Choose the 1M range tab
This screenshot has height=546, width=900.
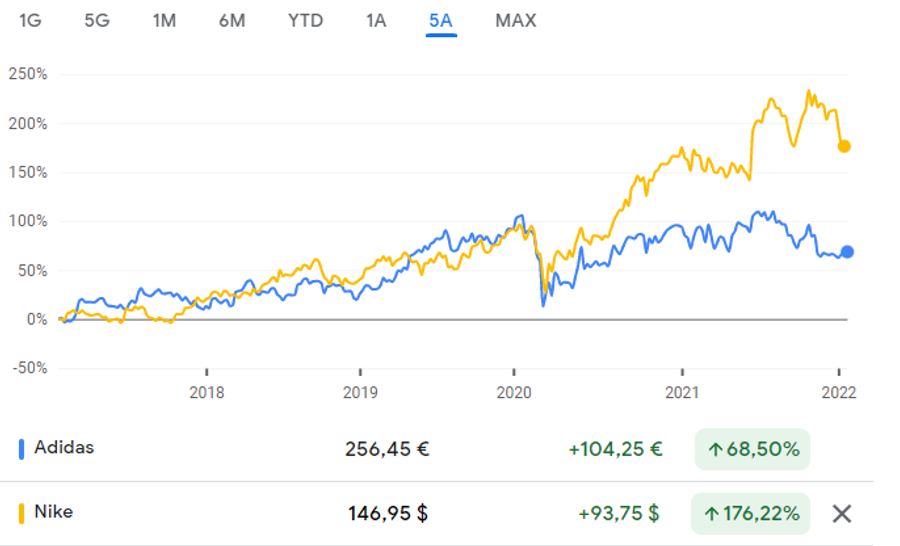coord(164,21)
